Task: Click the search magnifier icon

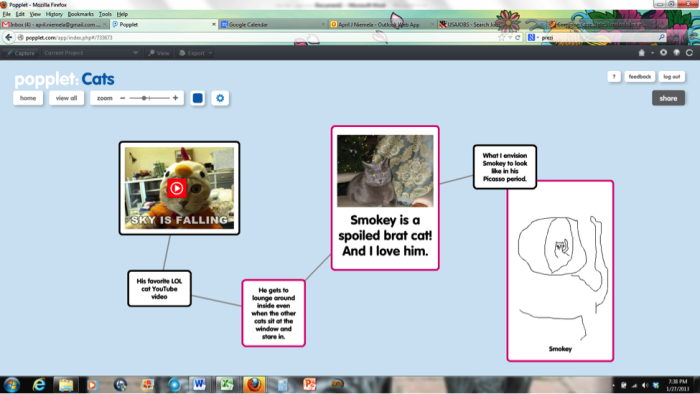Action: click(x=662, y=37)
